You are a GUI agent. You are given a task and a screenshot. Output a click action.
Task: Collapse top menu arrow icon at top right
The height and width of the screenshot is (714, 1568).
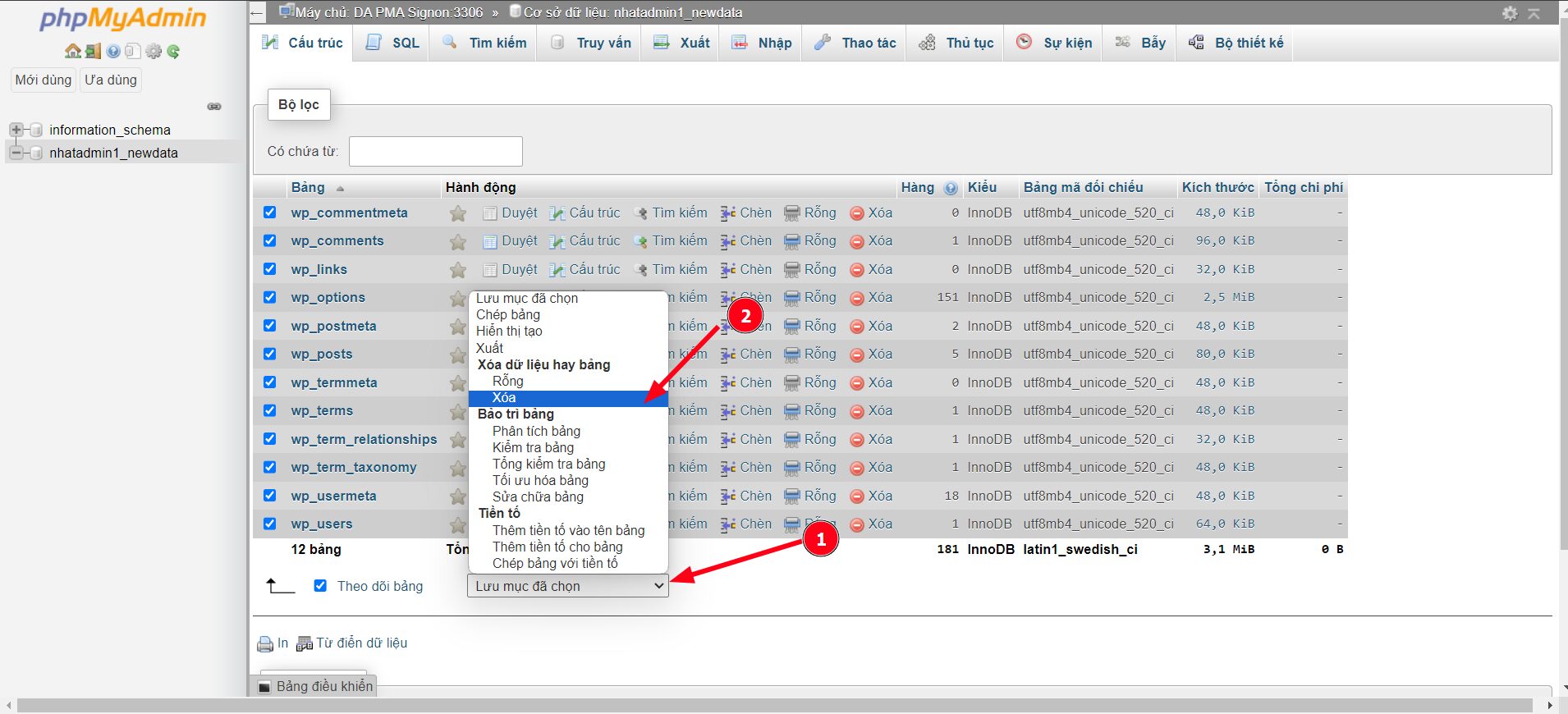click(x=1534, y=13)
